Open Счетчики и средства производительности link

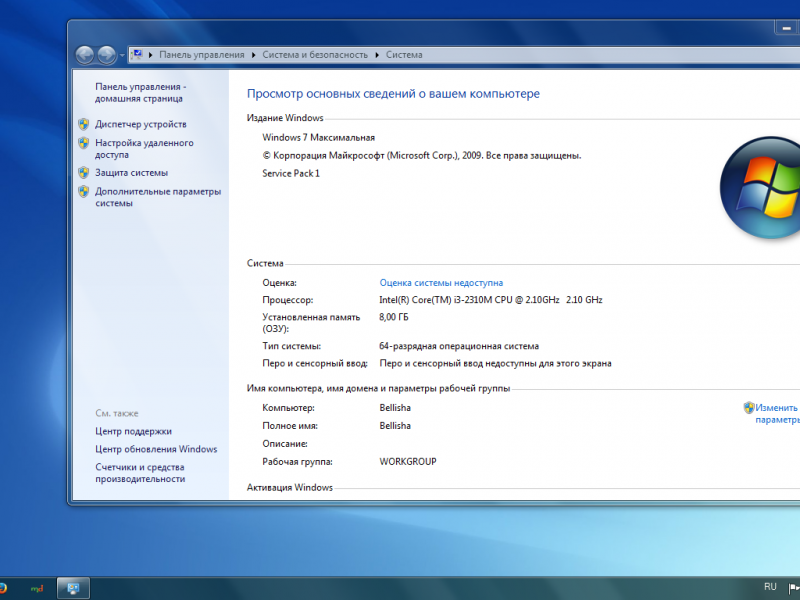click(x=140, y=473)
